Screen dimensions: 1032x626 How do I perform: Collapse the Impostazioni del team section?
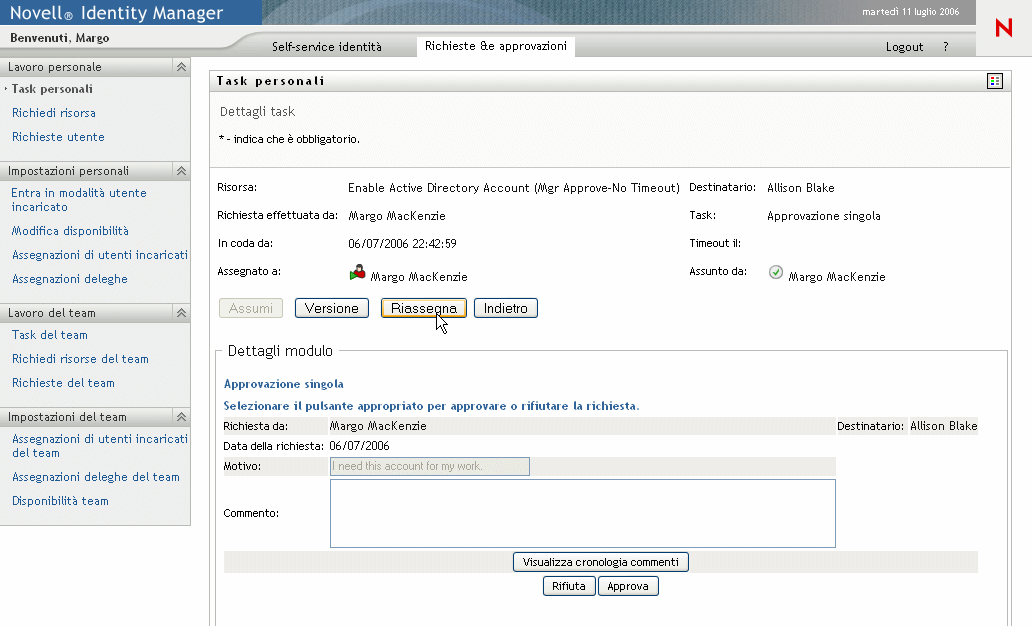[181, 417]
